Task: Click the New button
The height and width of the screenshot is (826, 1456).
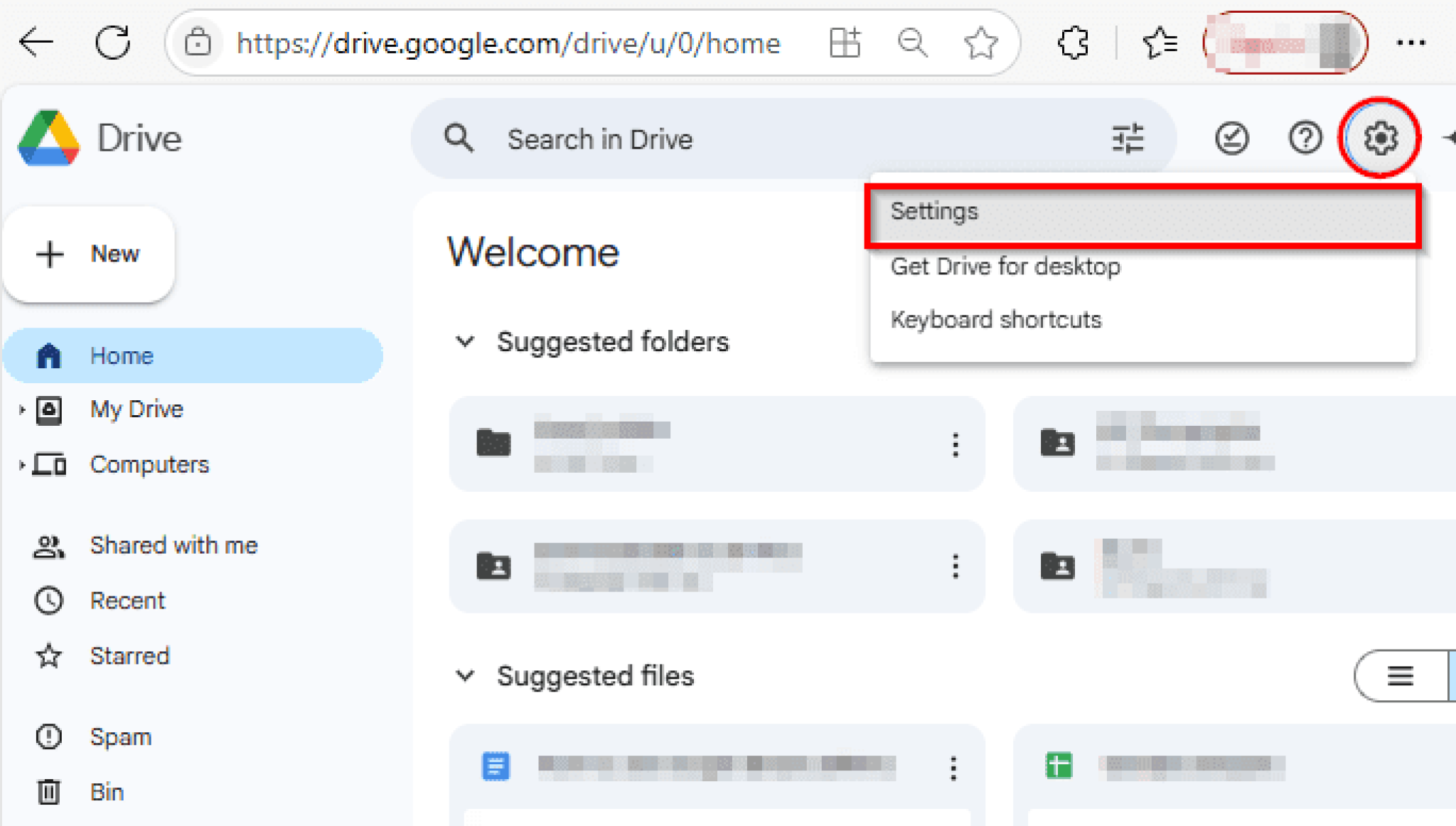Action: [x=89, y=254]
